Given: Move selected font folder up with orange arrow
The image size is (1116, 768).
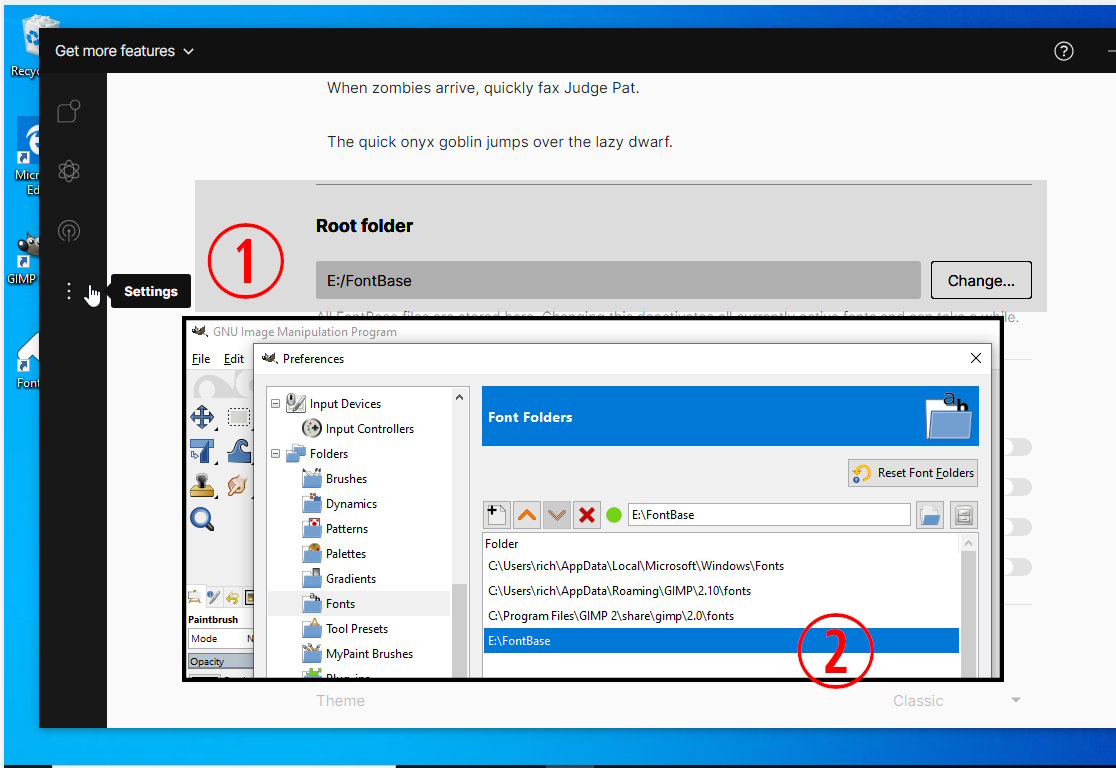Looking at the screenshot, I should point(527,515).
